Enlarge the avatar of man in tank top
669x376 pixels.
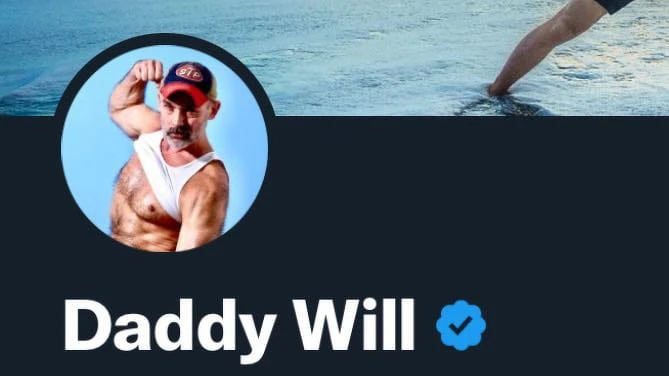coord(164,148)
